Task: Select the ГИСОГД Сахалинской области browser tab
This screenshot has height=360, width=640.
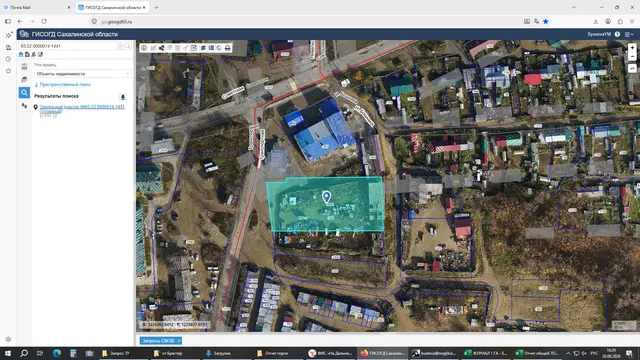Action: click(112, 7)
